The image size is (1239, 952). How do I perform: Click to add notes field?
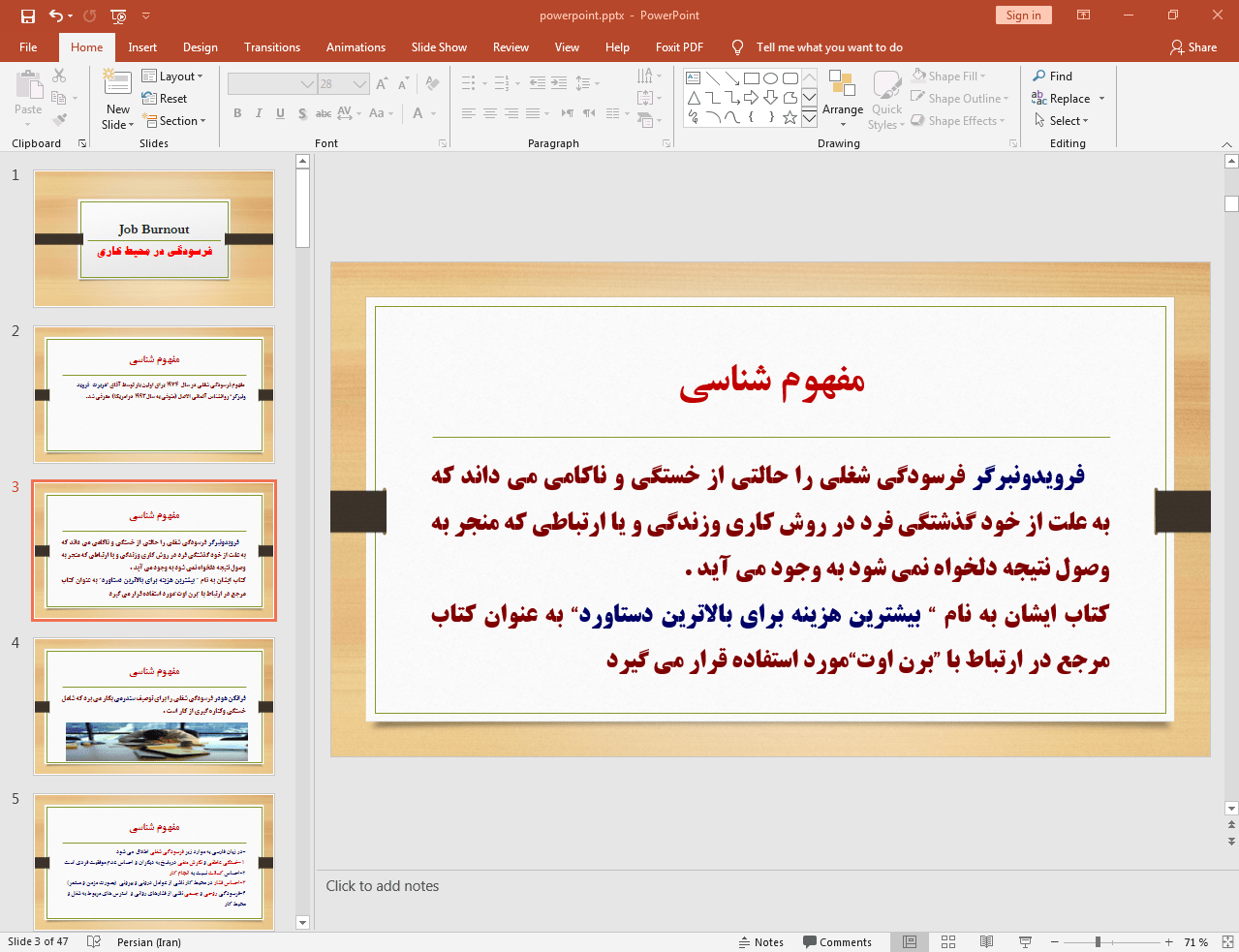click(x=770, y=898)
